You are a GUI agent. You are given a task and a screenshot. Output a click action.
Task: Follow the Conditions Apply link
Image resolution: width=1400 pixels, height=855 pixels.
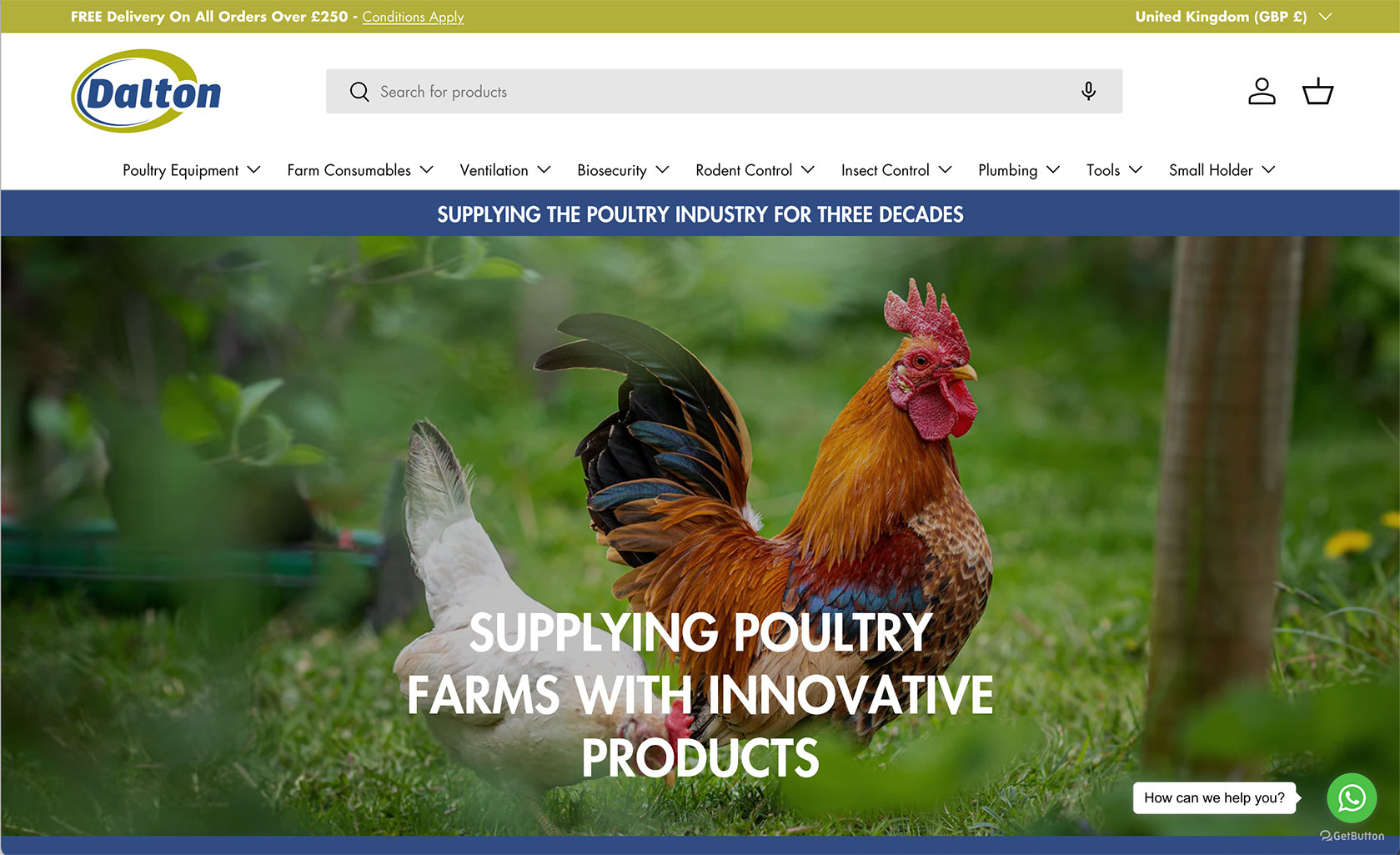413,17
